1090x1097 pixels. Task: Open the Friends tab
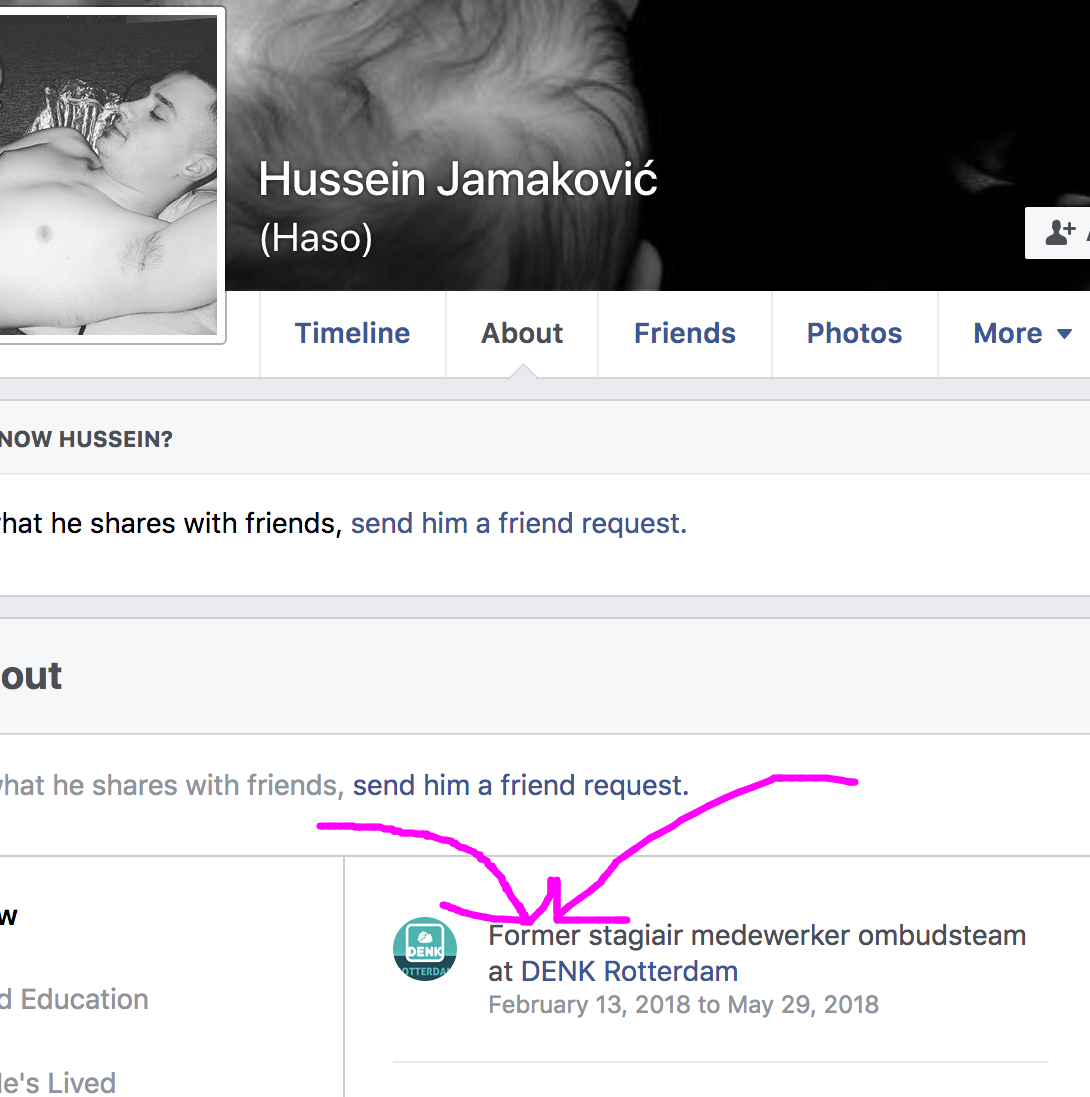click(684, 334)
